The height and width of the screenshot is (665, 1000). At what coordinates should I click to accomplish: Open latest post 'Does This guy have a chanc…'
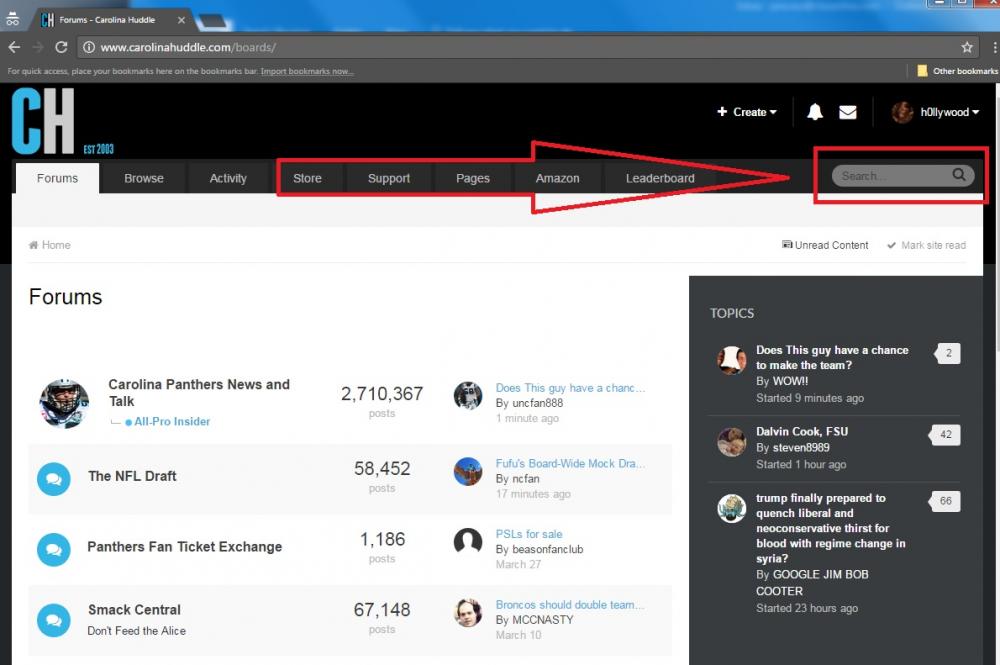coord(571,388)
